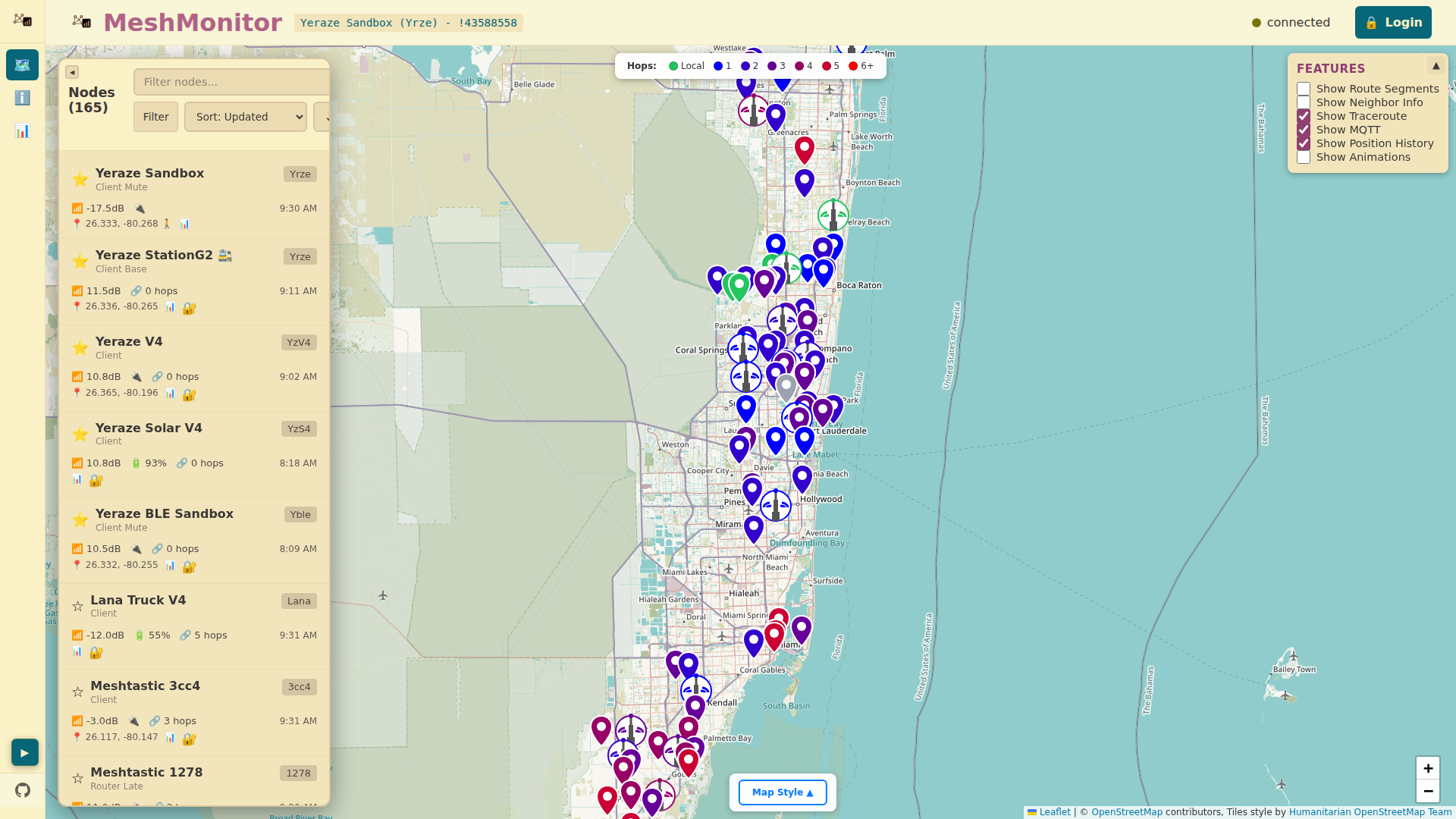Open the info page sidebar icon
The width and height of the screenshot is (1456, 819).
point(22,98)
